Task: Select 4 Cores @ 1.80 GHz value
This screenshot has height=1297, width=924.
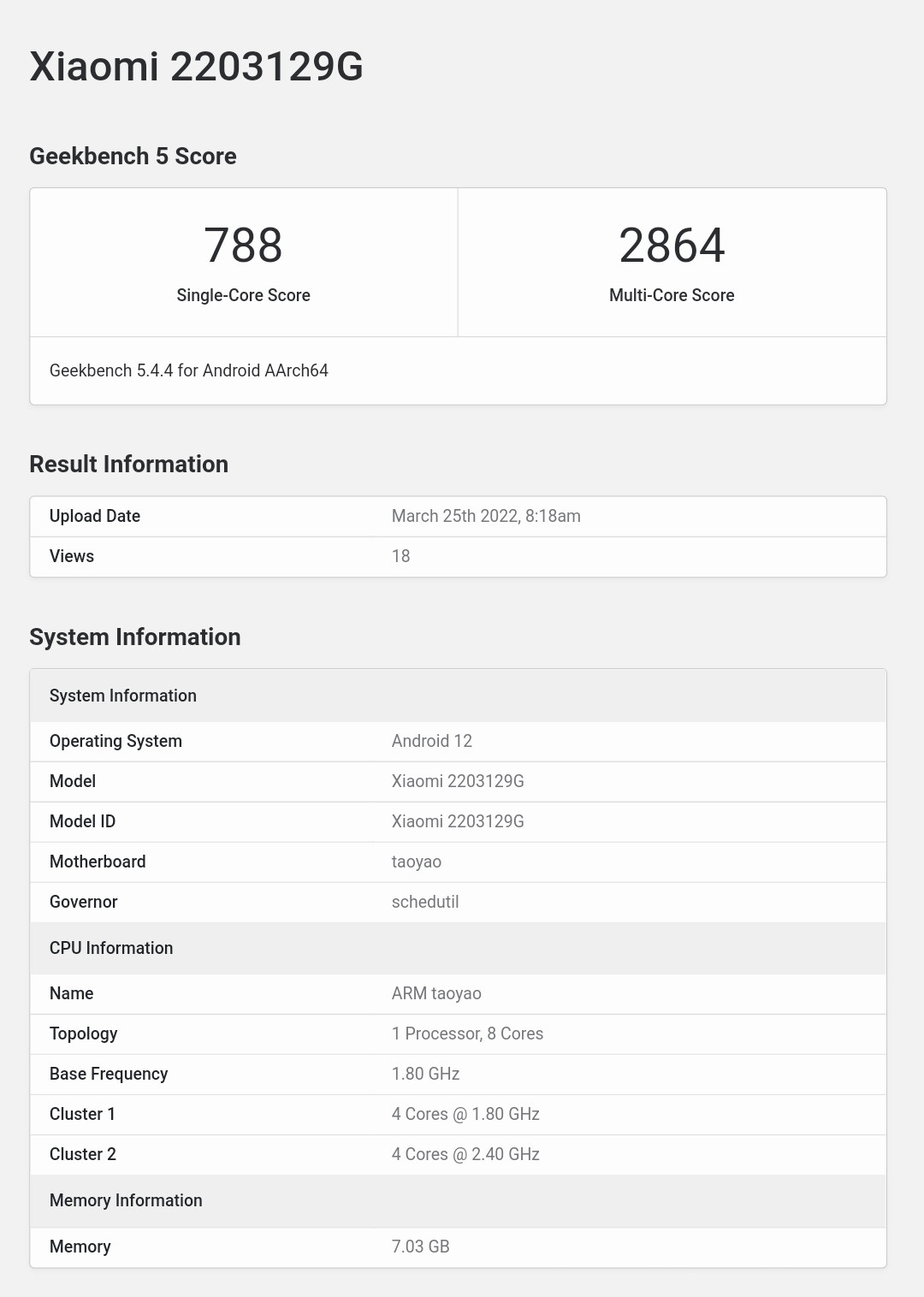Action: coord(465,1114)
